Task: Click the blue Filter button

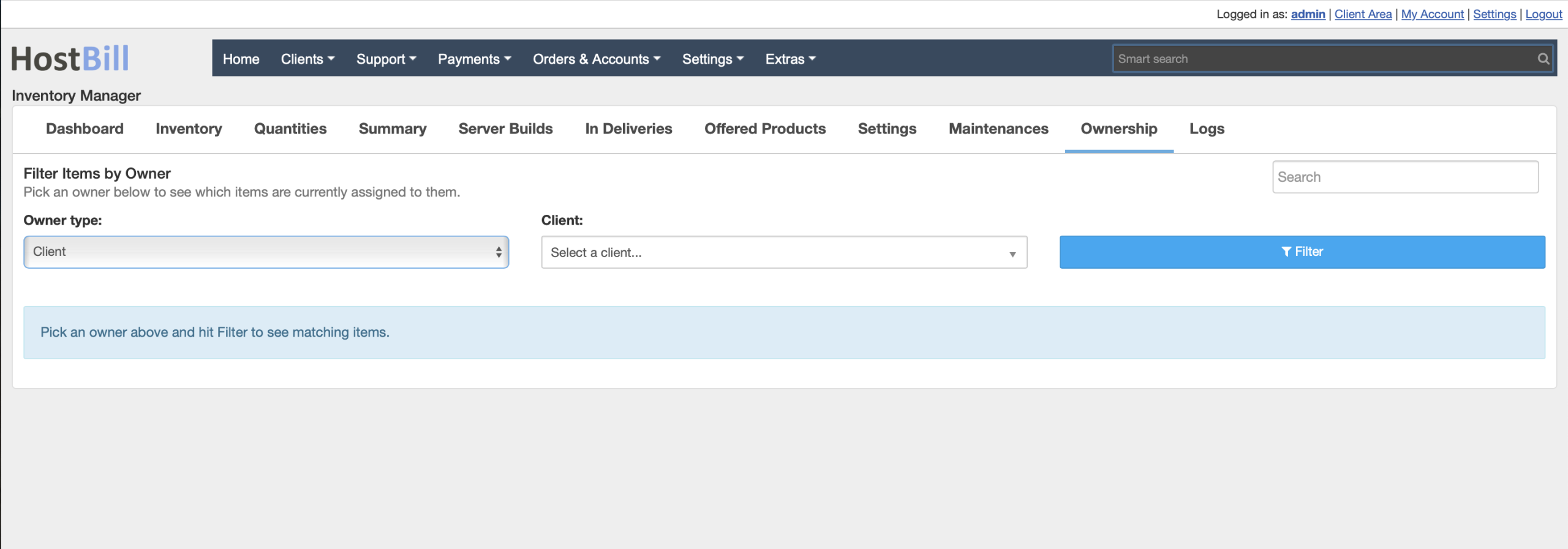Action: coord(1302,252)
